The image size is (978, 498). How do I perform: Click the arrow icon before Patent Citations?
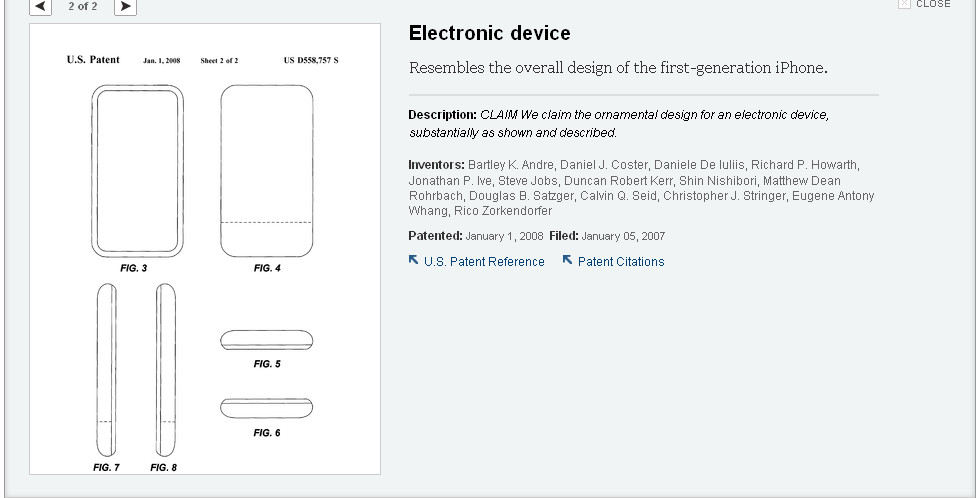point(567,261)
